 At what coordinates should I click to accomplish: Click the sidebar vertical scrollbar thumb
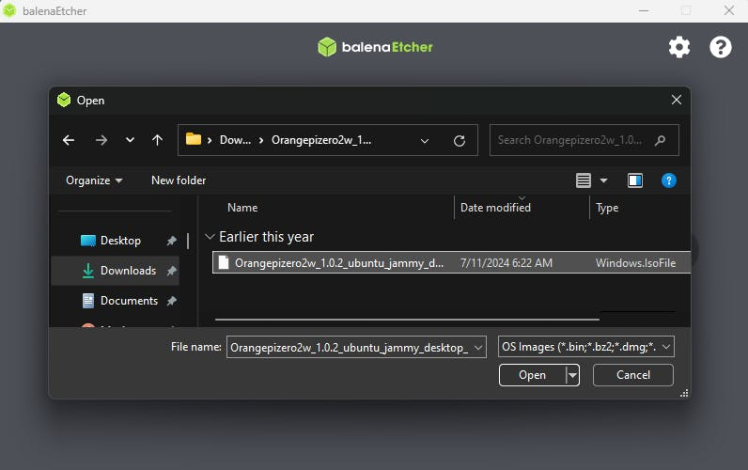coord(188,240)
